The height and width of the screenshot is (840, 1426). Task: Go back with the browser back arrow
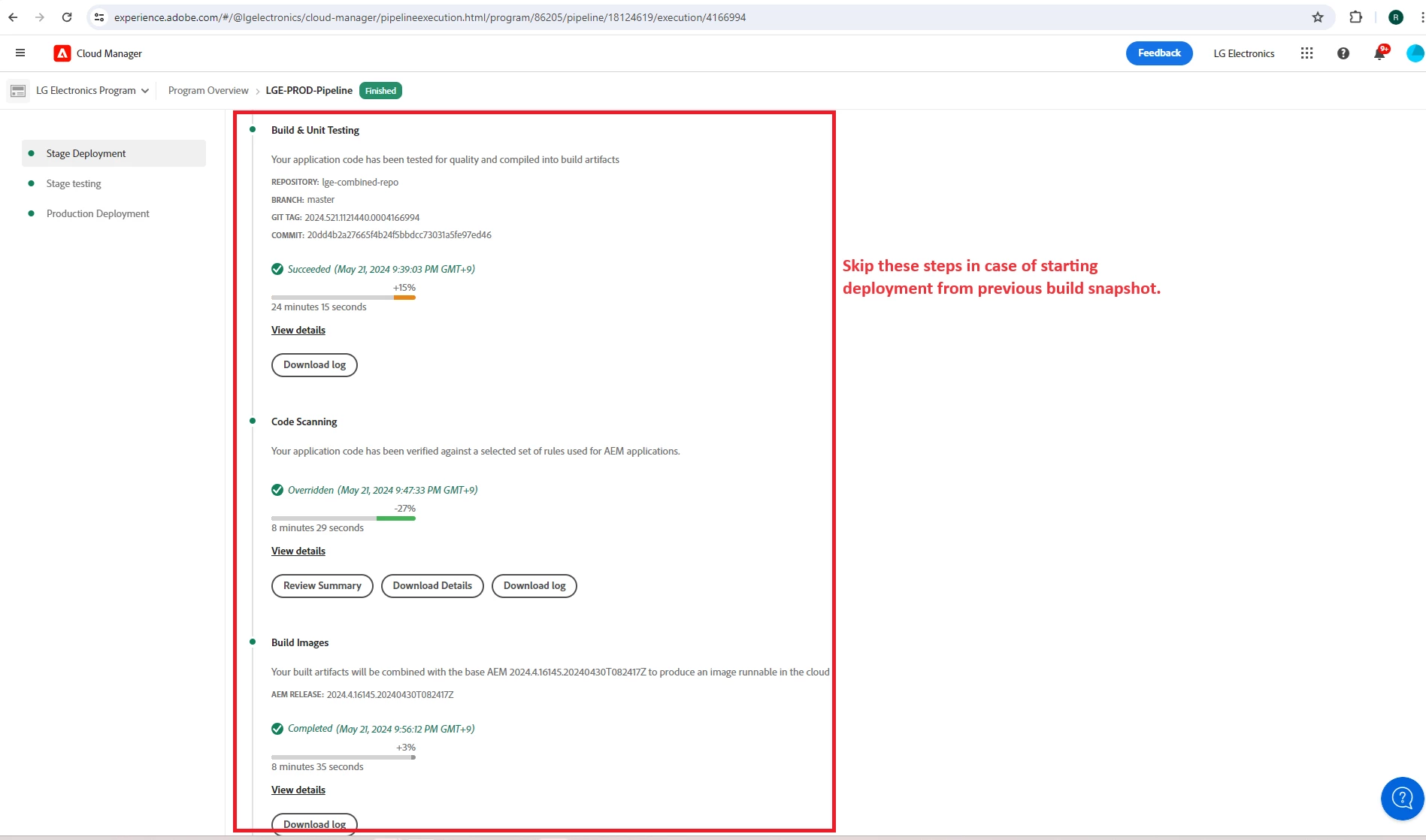[13, 17]
